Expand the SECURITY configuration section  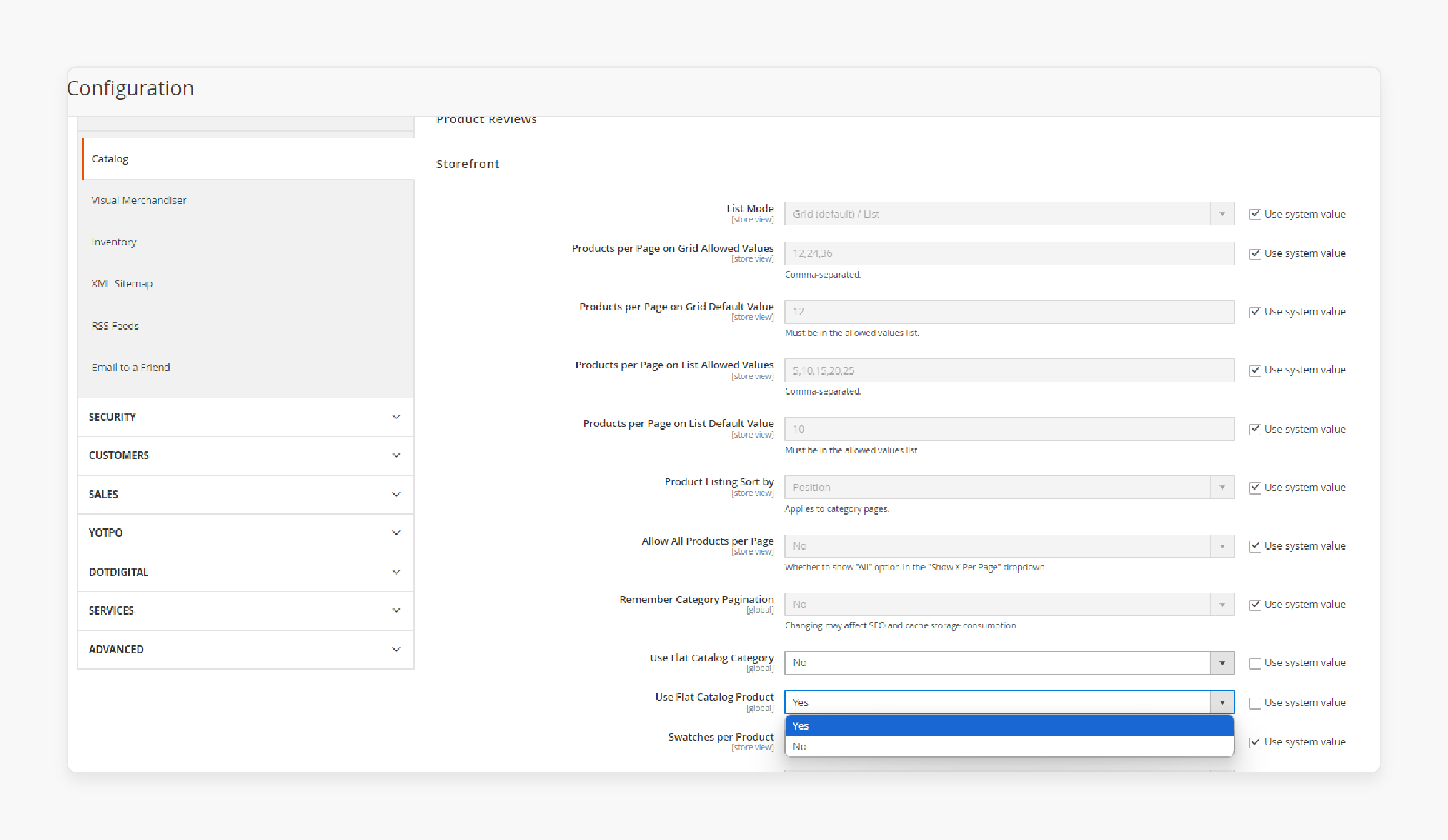pyautogui.click(x=244, y=417)
